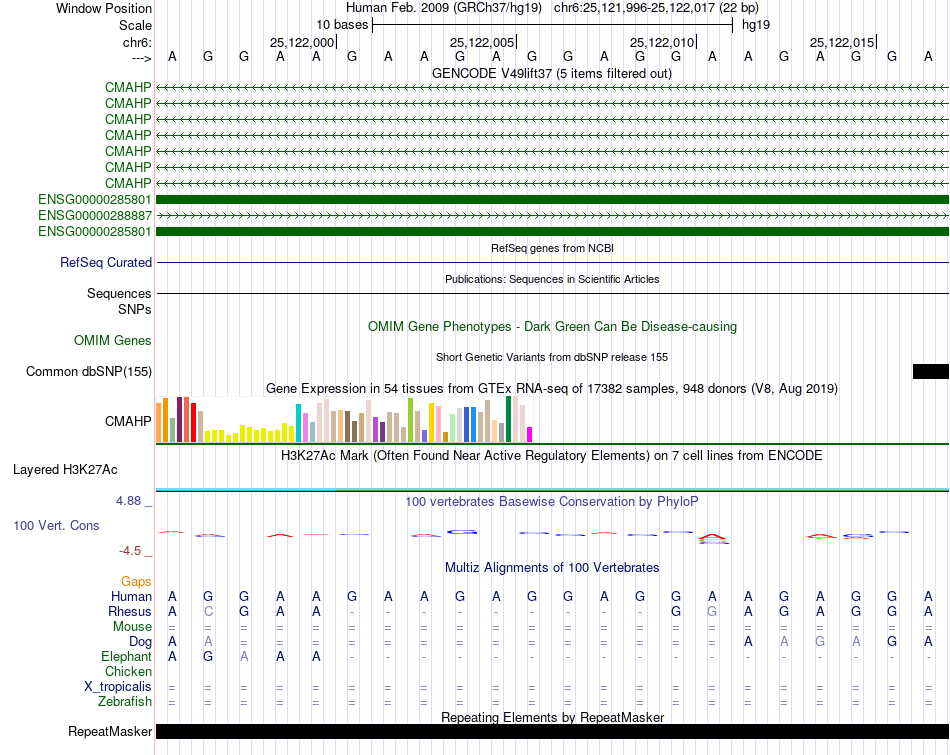Screen dimensions: 950x755
Task: Click the CMAHP label beside the GTEx chart
Action: 128,421
